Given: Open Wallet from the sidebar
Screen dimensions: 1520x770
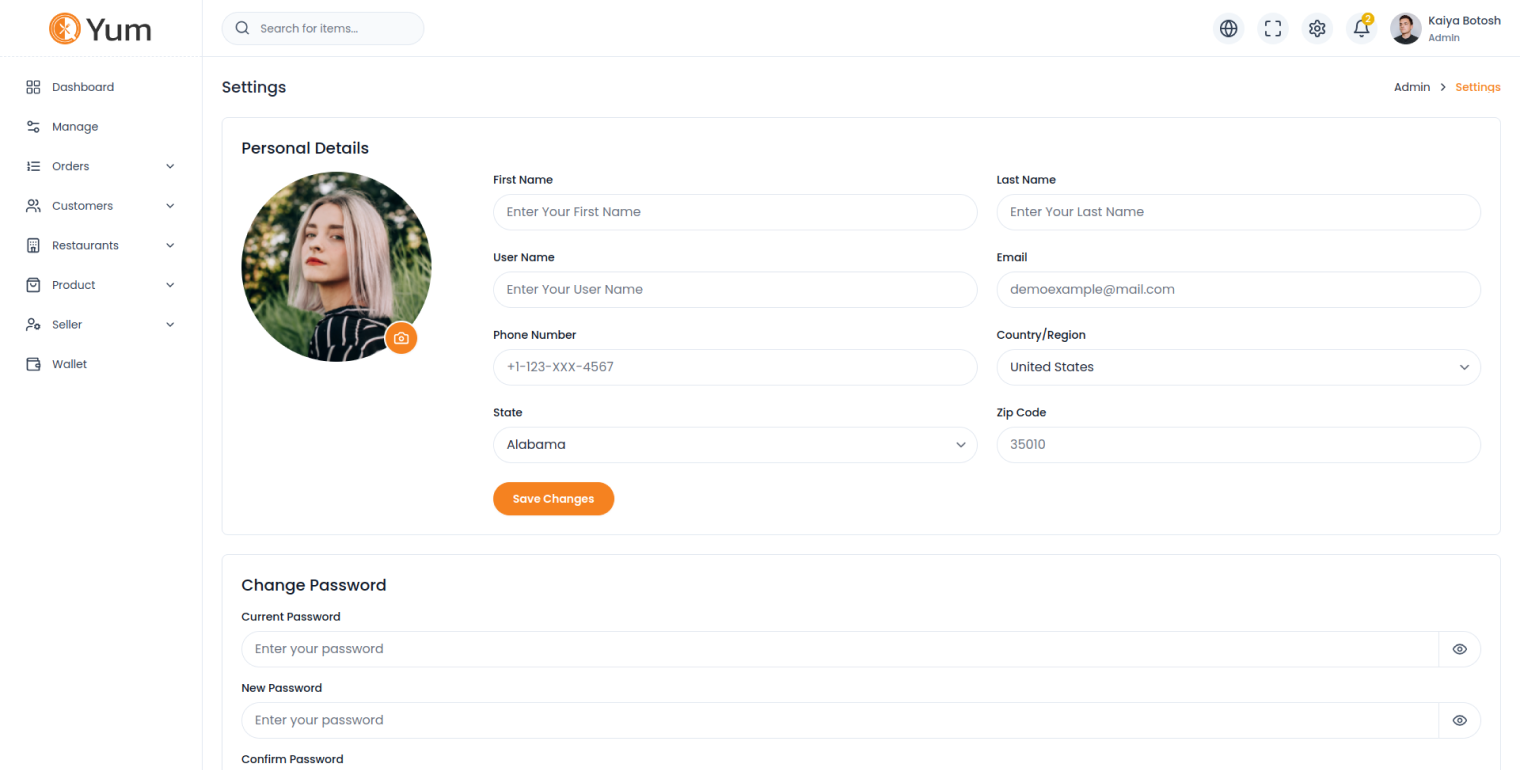Looking at the screenshot, I should click(69, 364).
